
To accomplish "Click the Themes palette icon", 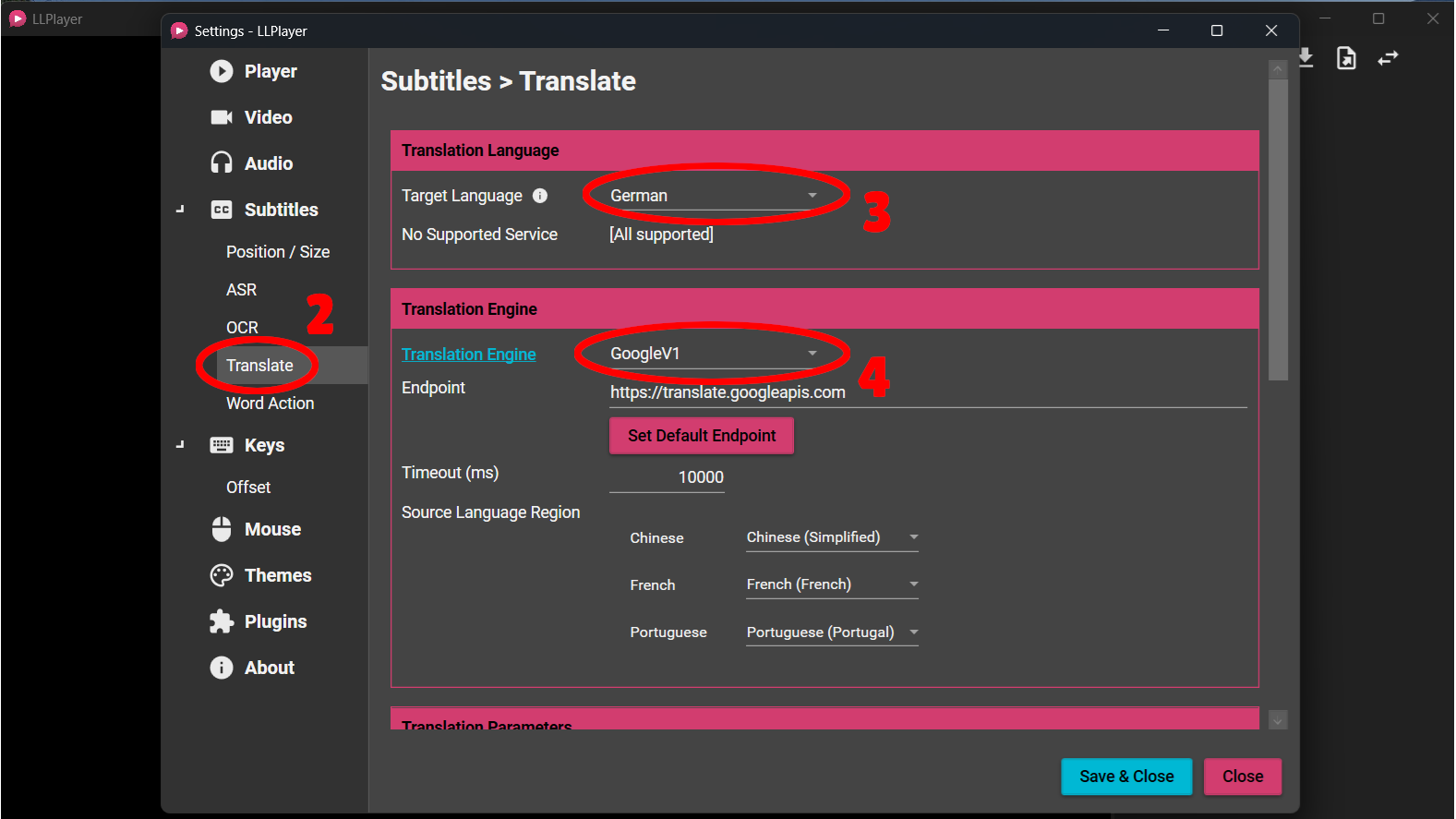I will pos(222,575).
